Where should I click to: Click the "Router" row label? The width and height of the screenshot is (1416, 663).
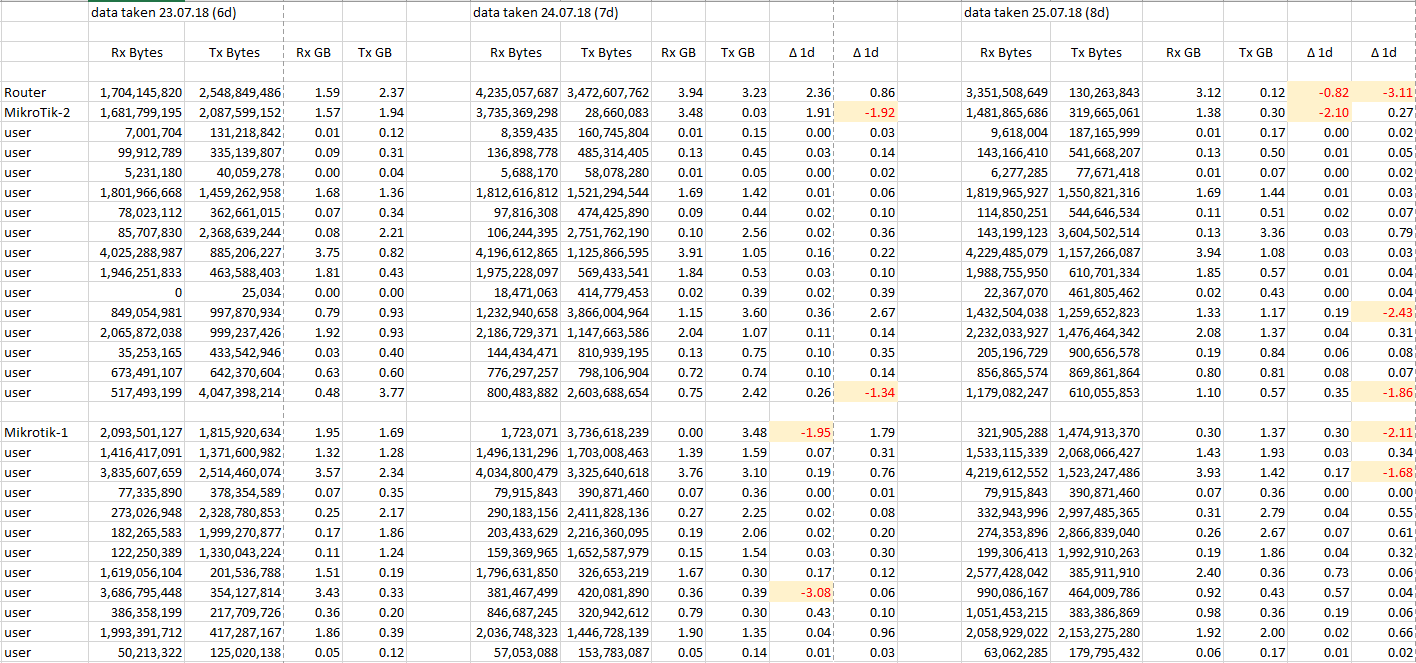(25, 92)
